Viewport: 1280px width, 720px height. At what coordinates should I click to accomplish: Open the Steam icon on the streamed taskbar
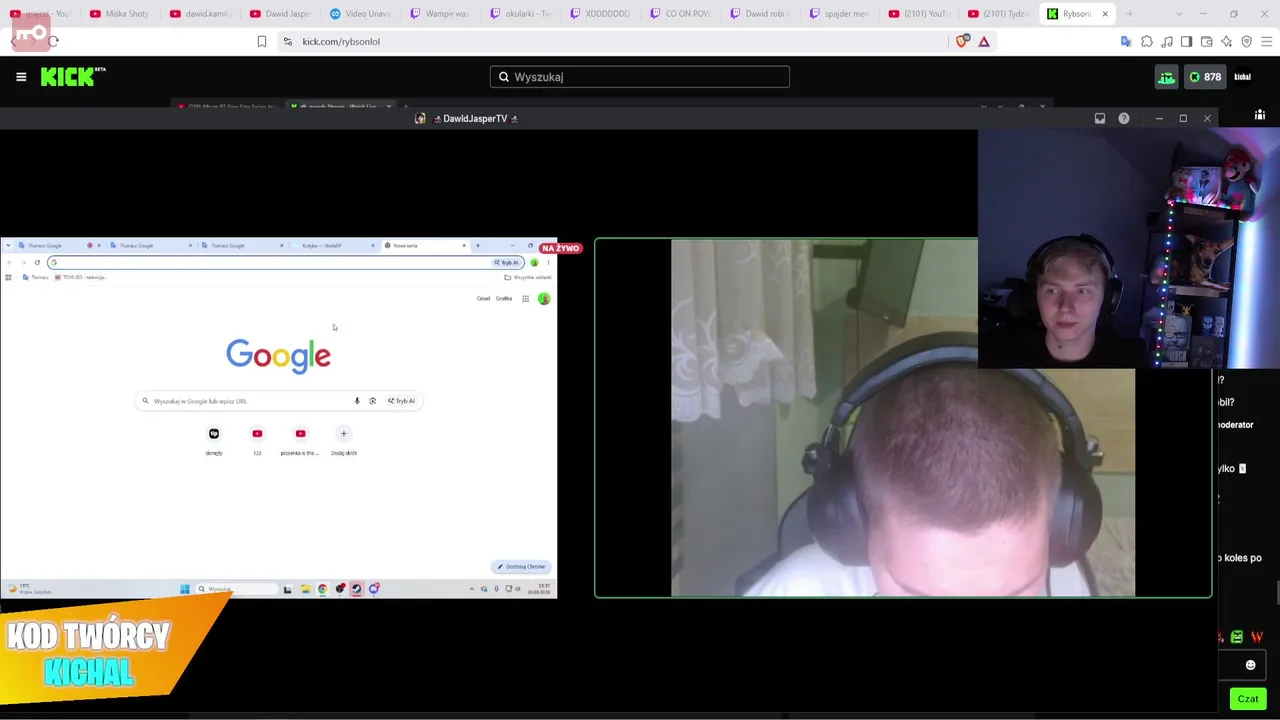point(357,589)
